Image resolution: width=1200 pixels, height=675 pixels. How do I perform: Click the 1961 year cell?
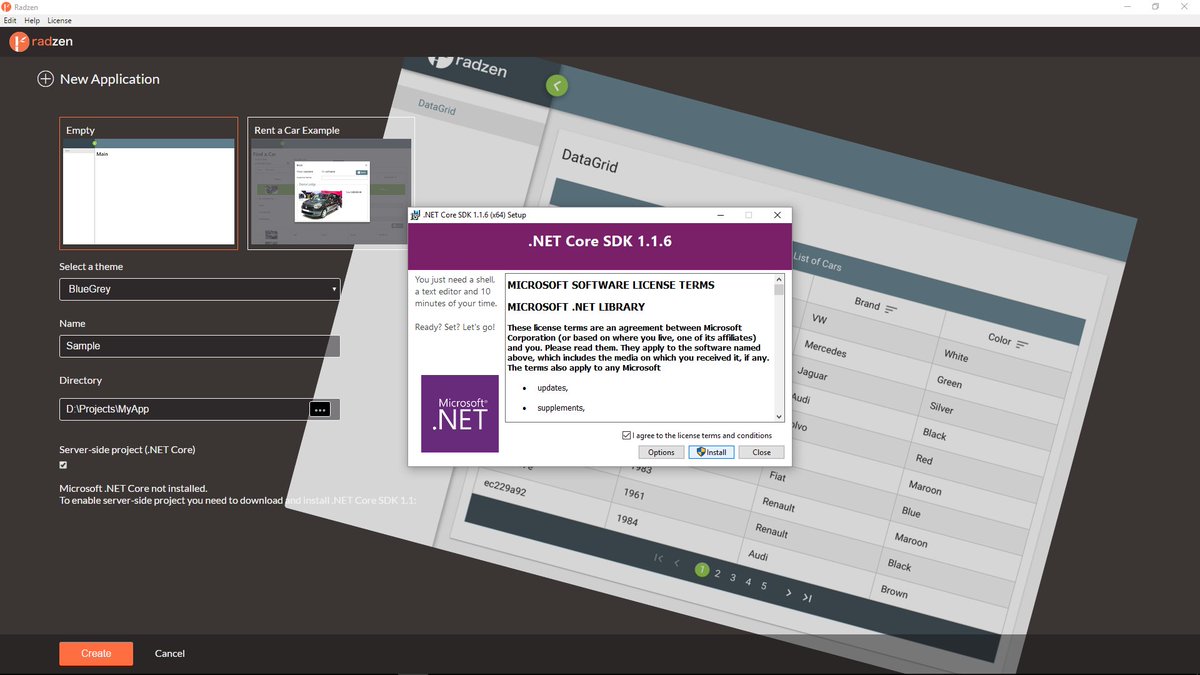coord(633,494)
